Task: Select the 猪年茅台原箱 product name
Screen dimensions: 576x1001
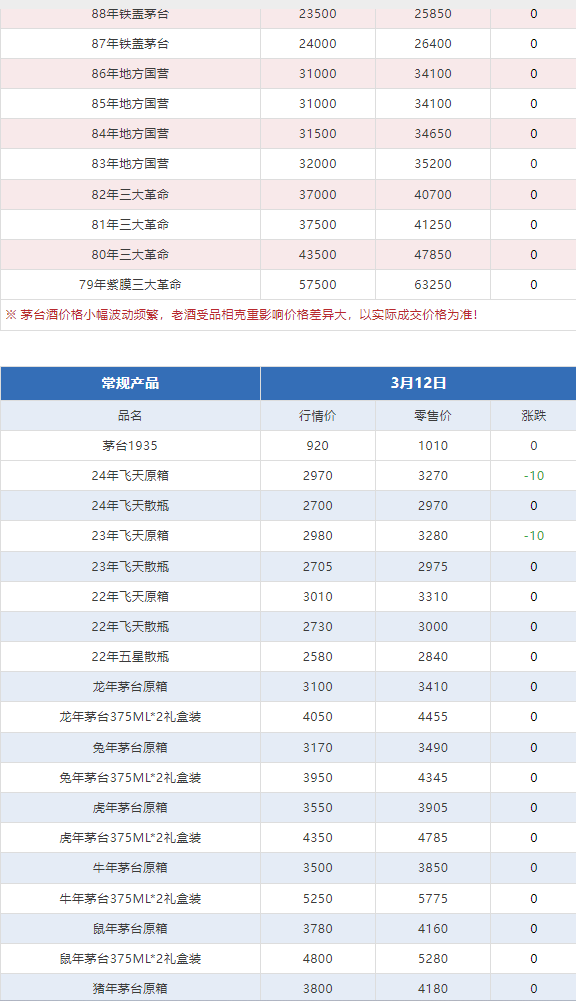Action: click(x=130, y=988)
